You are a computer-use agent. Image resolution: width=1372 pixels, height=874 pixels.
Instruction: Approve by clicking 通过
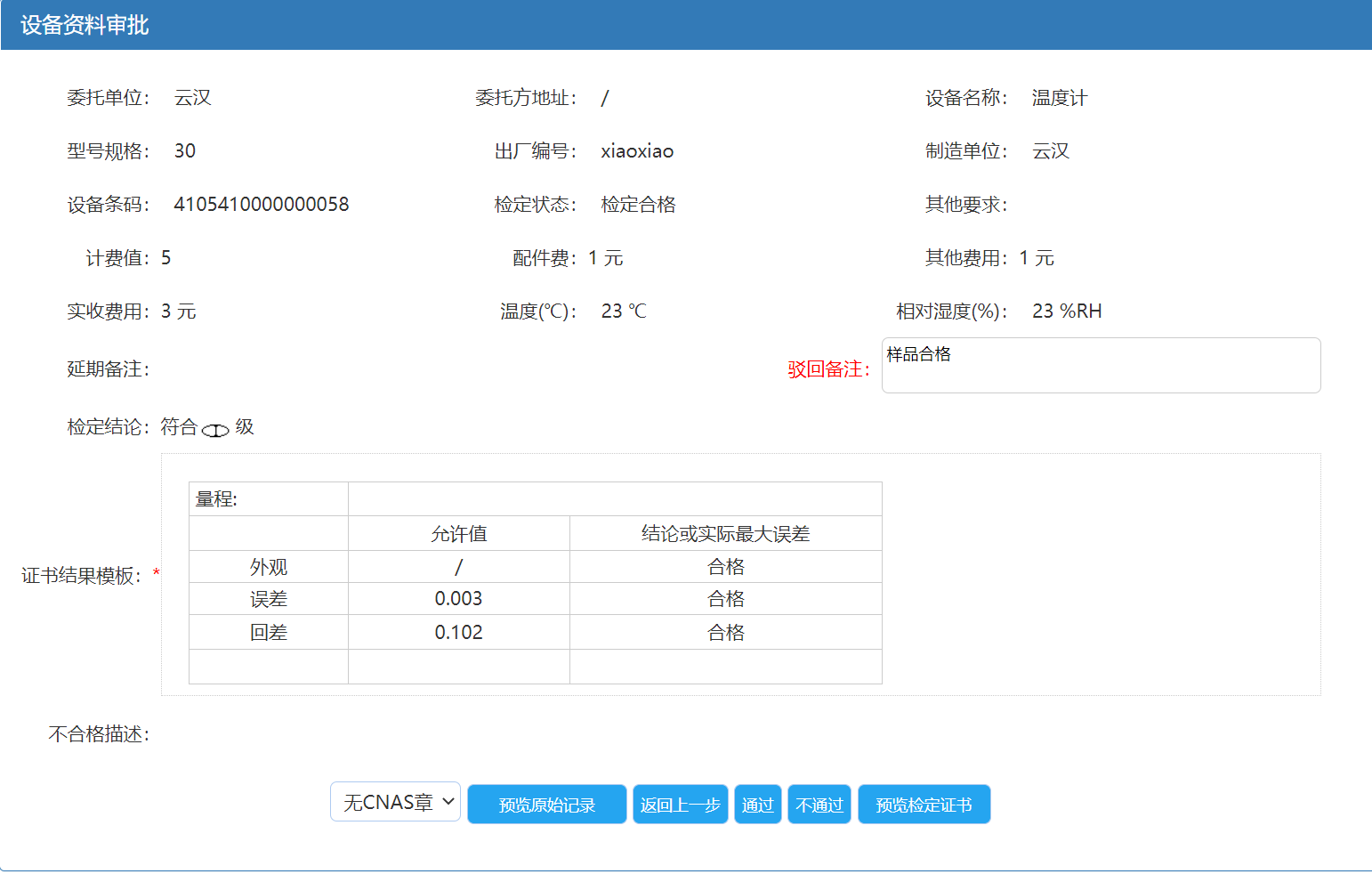[757, 805]
